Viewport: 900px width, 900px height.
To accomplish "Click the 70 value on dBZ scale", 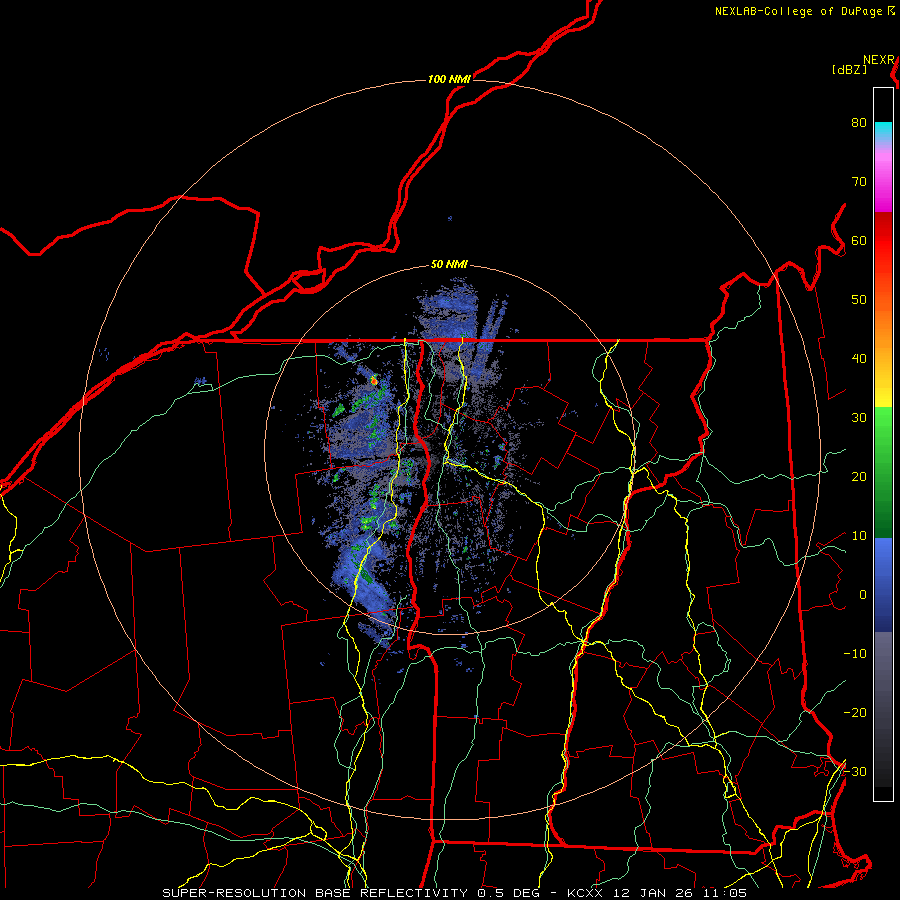I will (x=859, y=181).
